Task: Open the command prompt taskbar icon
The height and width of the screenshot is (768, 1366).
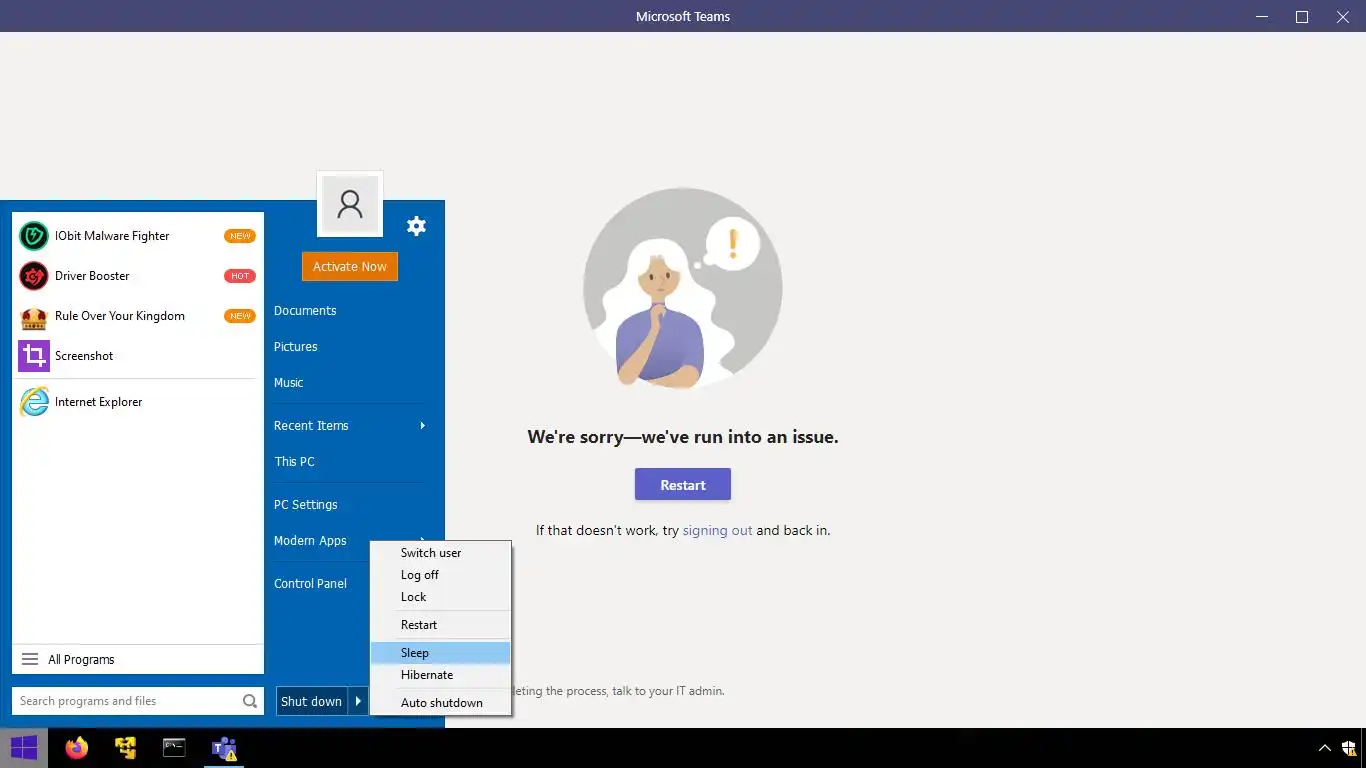Action: (x=174, y=748)
